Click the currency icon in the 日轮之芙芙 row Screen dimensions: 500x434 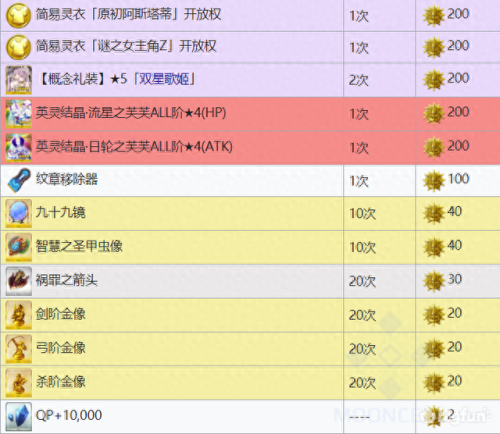[x=434, y=148]
